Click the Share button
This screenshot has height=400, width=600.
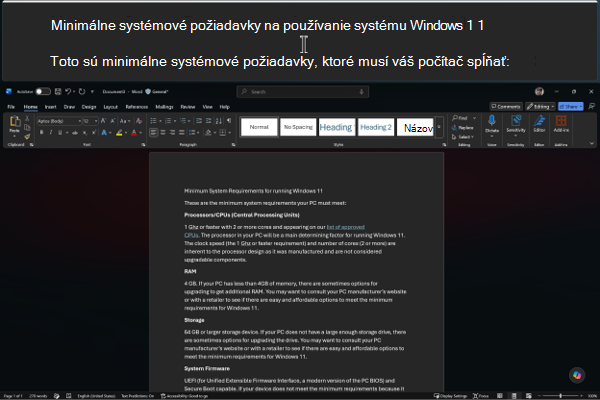pos(571,106)
